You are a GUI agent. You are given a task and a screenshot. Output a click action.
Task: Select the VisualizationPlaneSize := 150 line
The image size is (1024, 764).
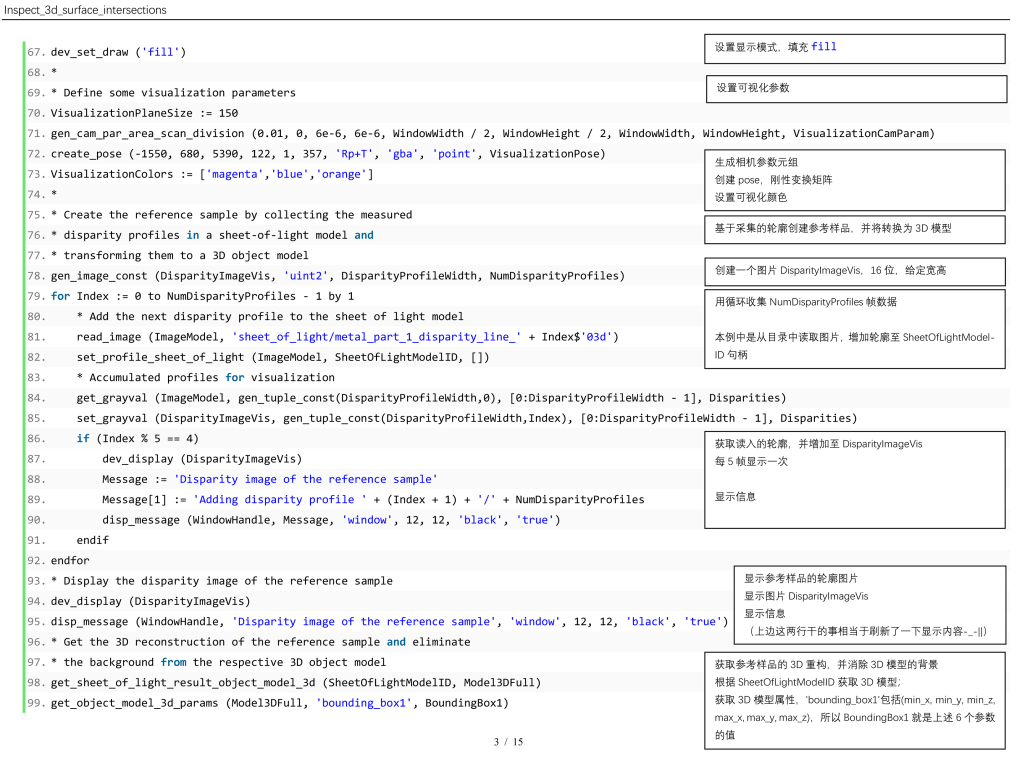click(x=144, y=113)
